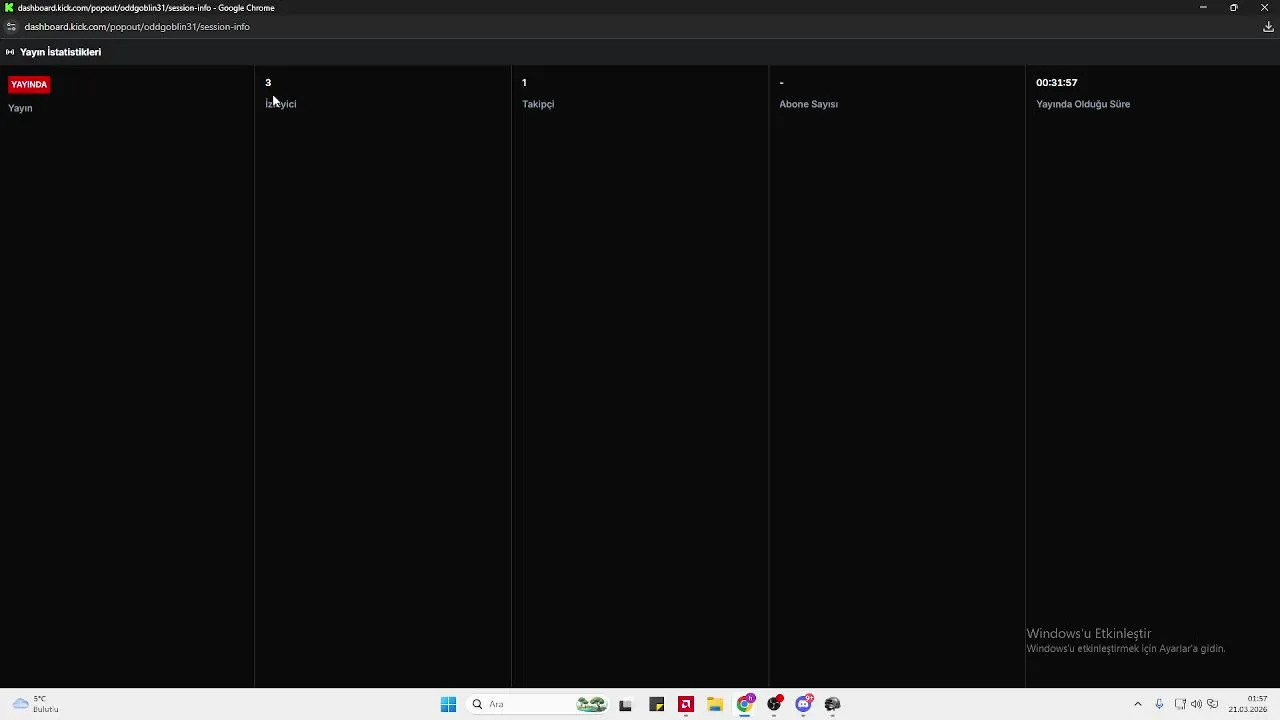Image resolution: width=1280 pixels, height=720 pixels.
Task: Open Discord from the taskbar
Action: (x=803, y=704)
